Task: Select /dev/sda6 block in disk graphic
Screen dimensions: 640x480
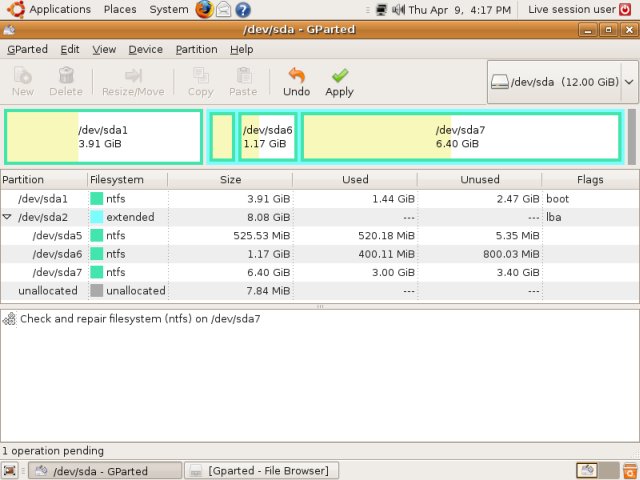Action: pos(268,137)
